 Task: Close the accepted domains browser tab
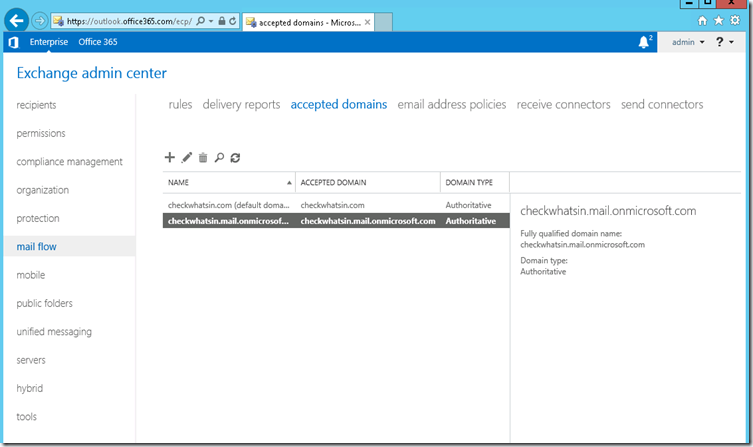pyautogui.click(x=367, y=22)
